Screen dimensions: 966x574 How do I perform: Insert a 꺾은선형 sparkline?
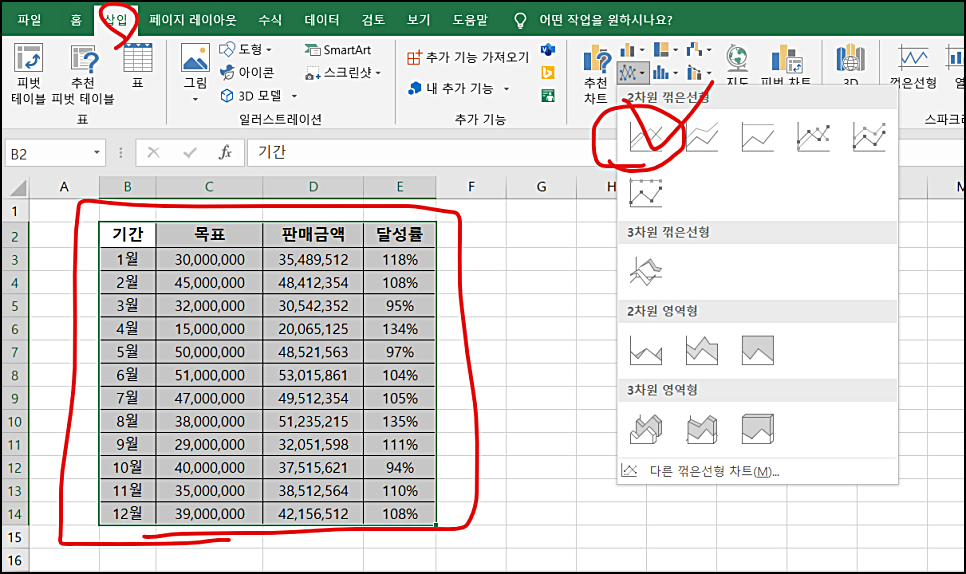[913, 67]
